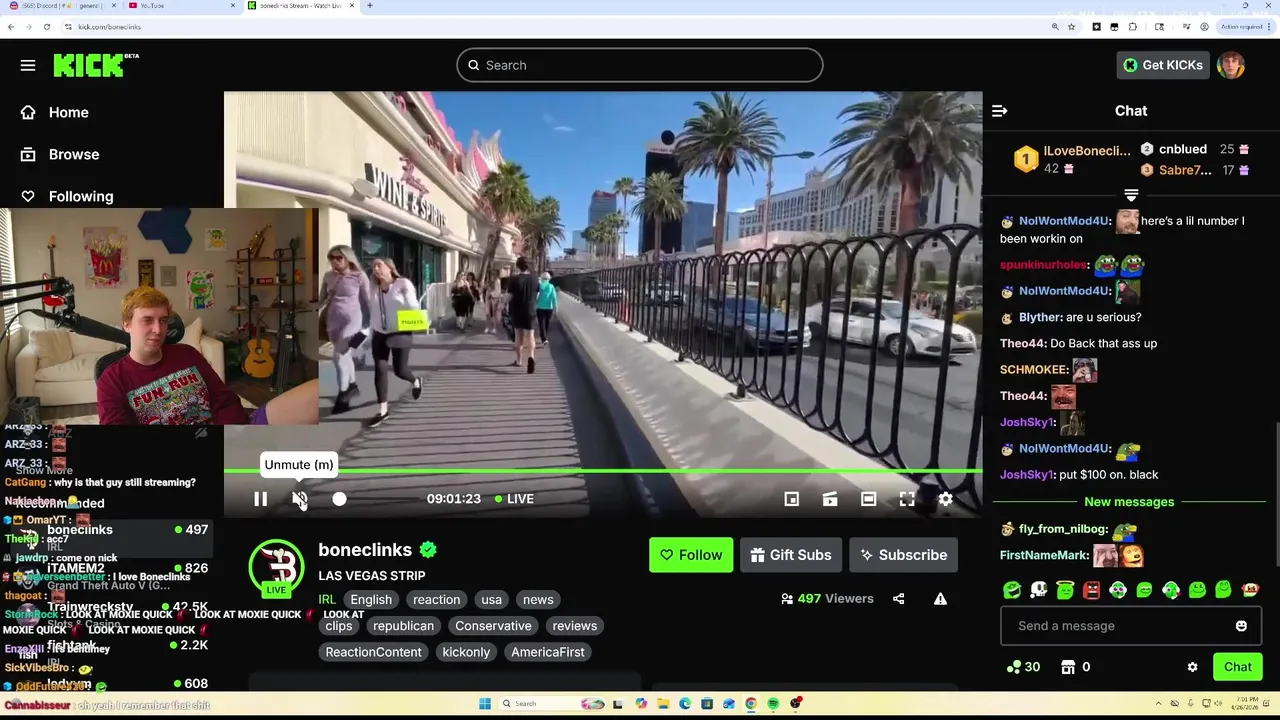Select the English tag

[371, 600]
